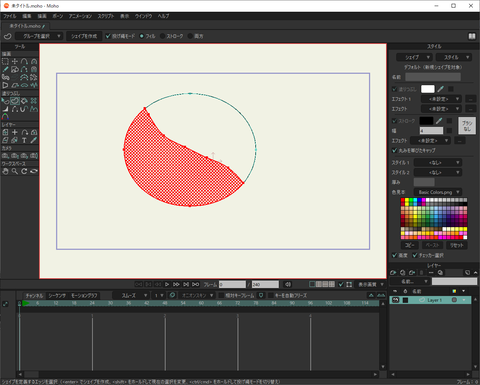Toggle visibility of Layer 1
Screen dimensions: 480x385
(x=396, y=300)
